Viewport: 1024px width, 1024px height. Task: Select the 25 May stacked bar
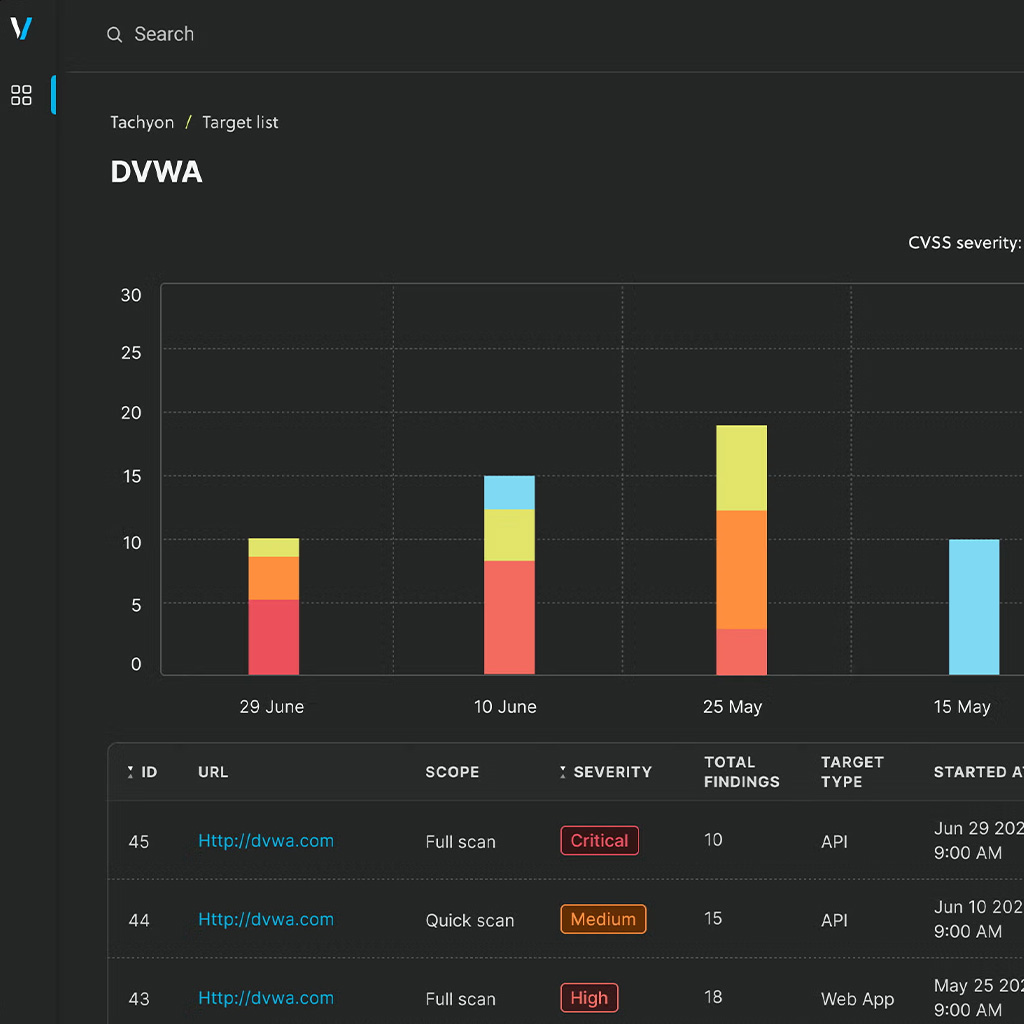tap(741, 550)
